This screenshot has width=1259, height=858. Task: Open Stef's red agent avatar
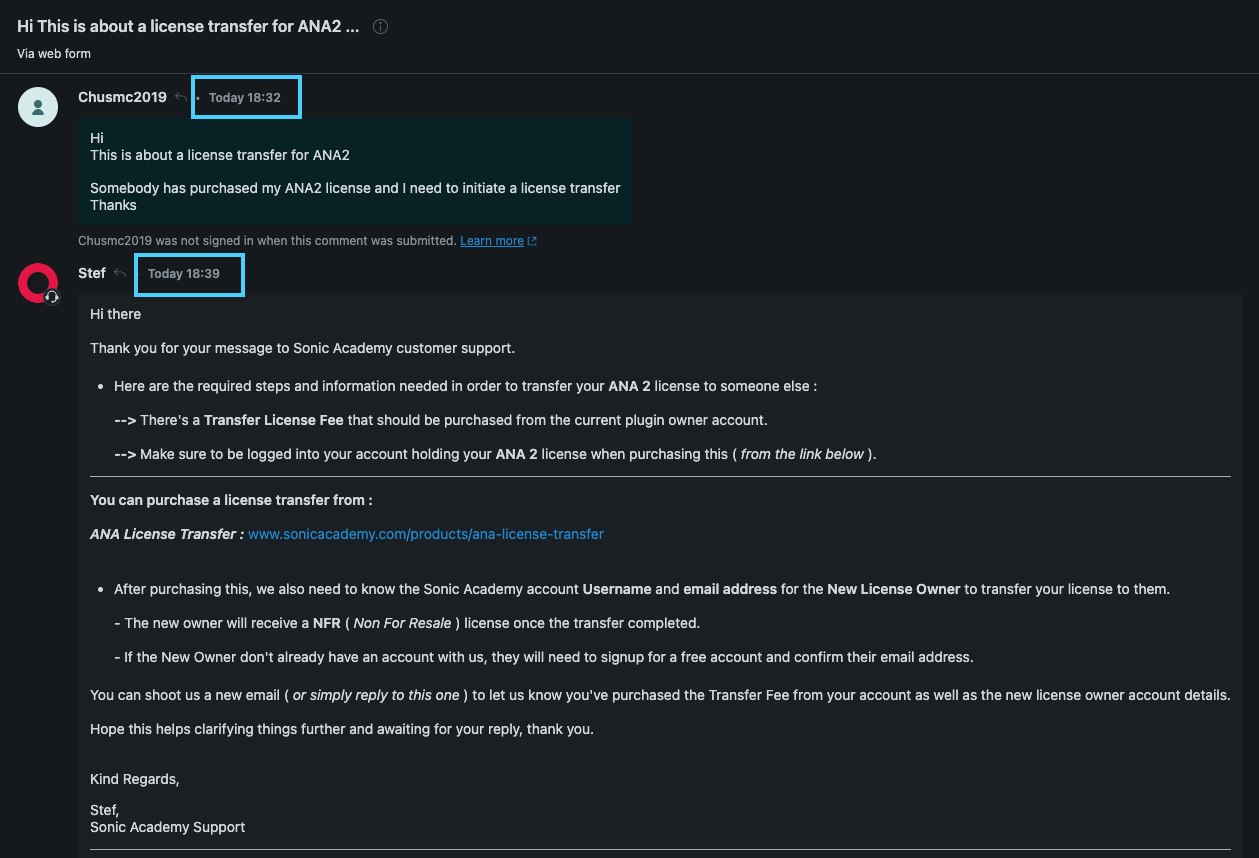pos(37,282)
